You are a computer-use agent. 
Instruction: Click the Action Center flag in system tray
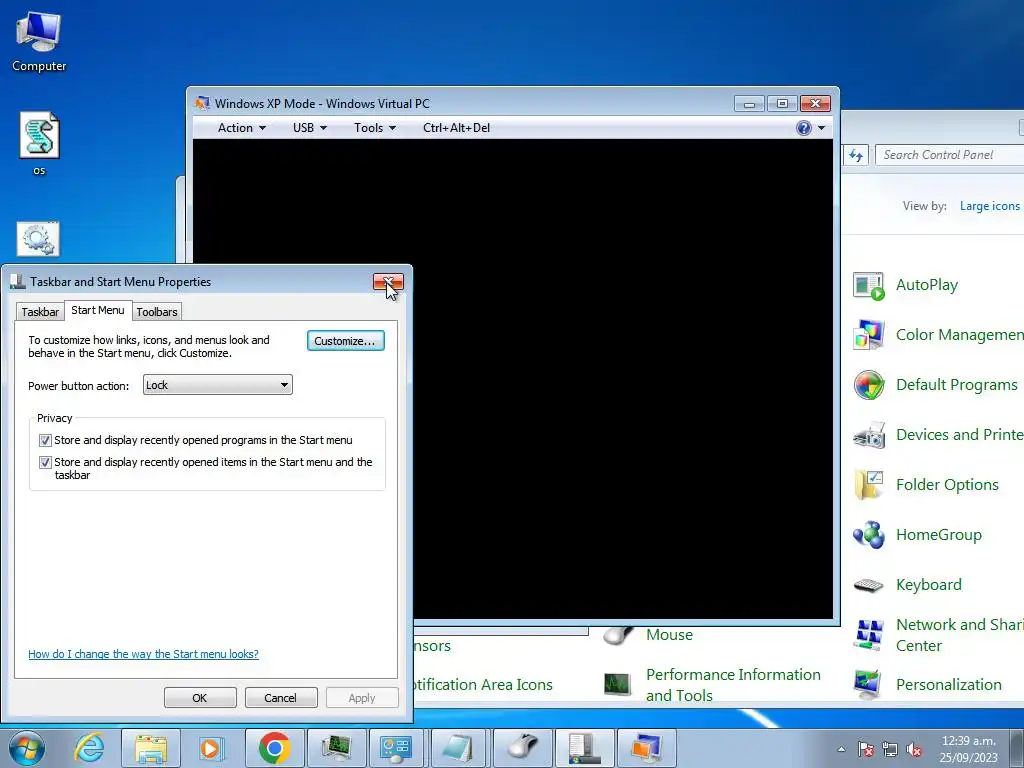865,749
